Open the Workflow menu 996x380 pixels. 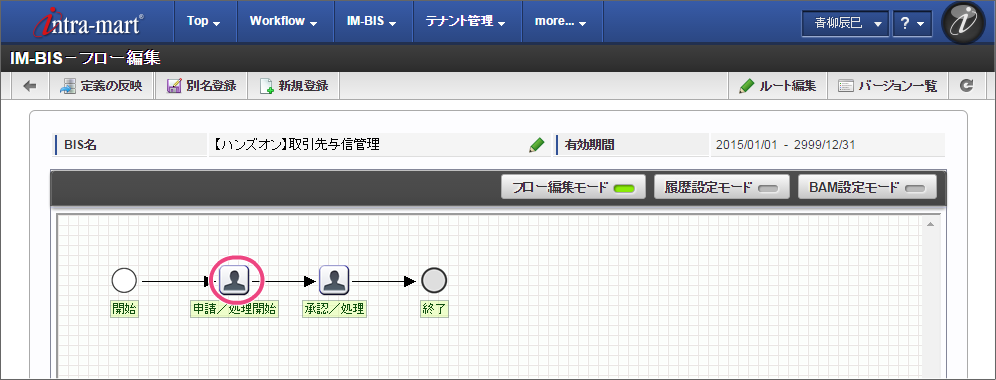283,21
